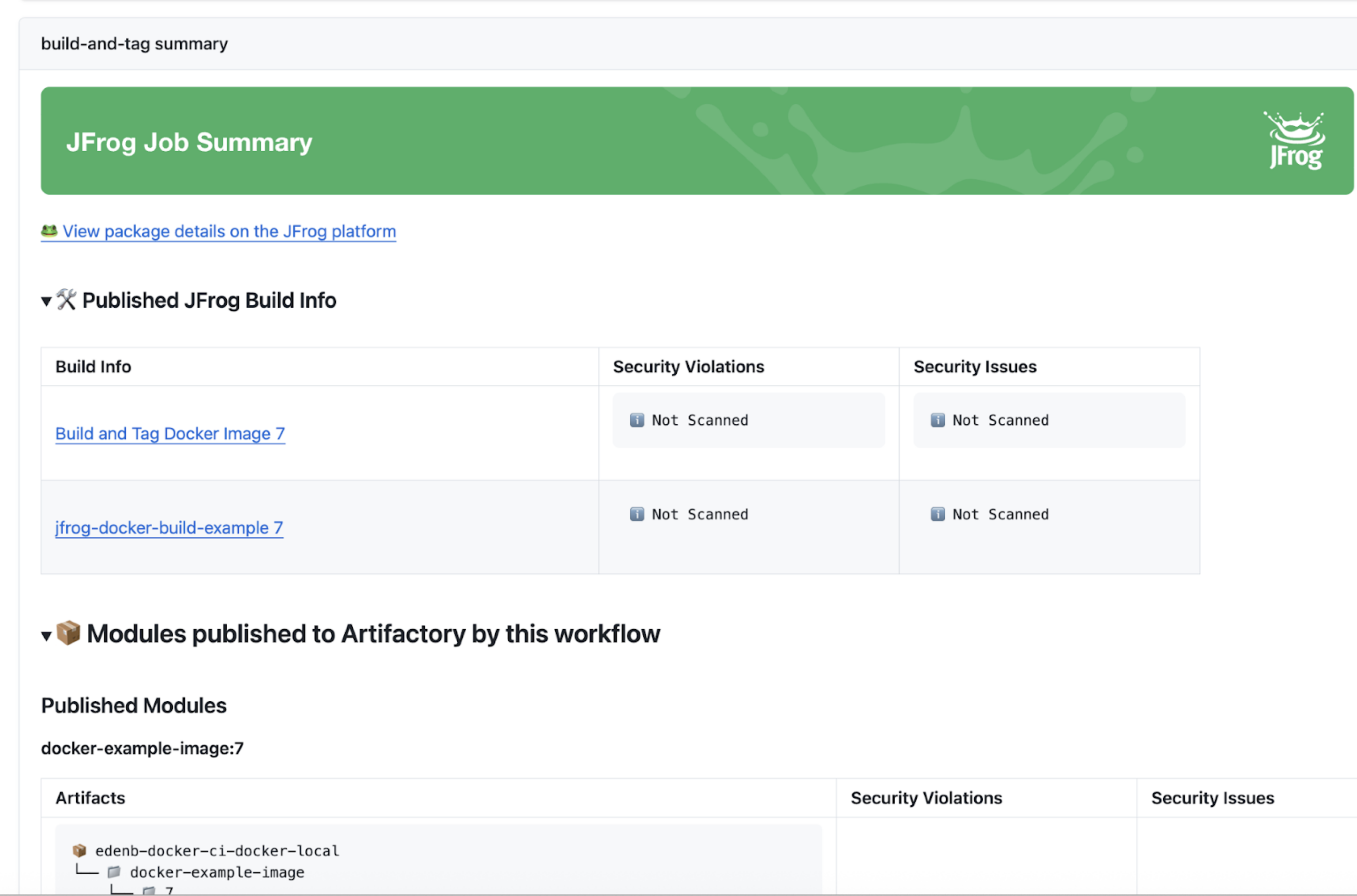Click info icon in first Security Issues cell
The height and width of the screenshot is (896, 1357).
tap(937, 420)
